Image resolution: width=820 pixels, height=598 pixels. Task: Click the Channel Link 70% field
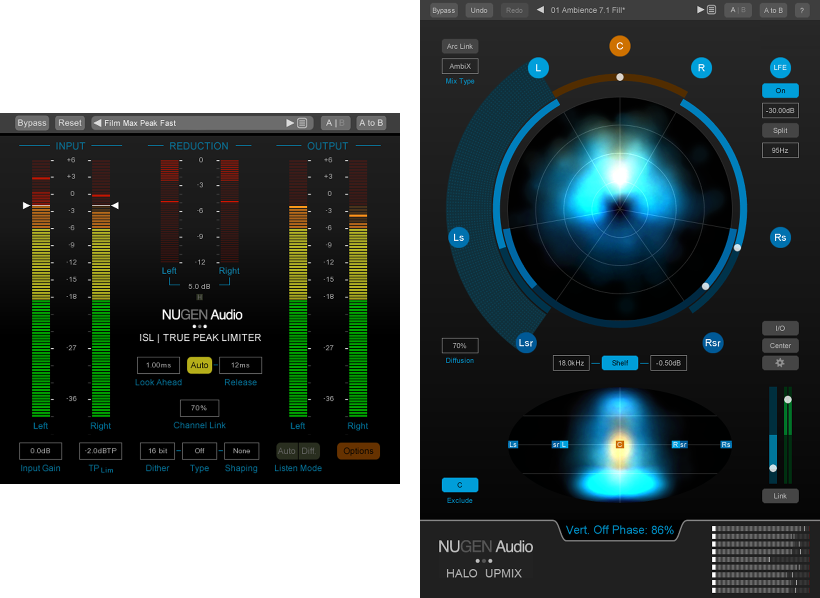pos(199,408)
